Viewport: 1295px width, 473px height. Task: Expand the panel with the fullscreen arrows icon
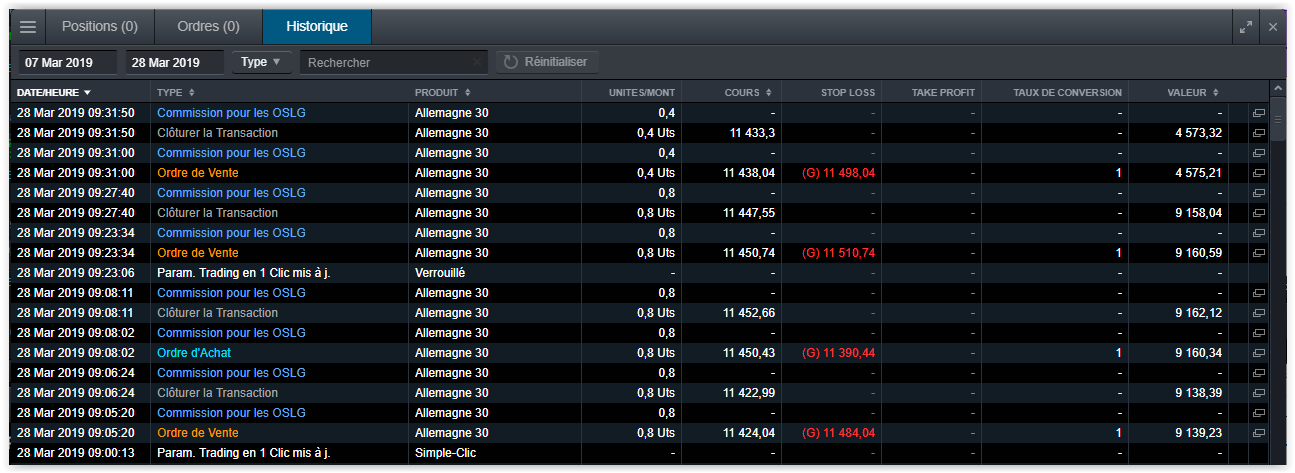tap(1245, 27)
